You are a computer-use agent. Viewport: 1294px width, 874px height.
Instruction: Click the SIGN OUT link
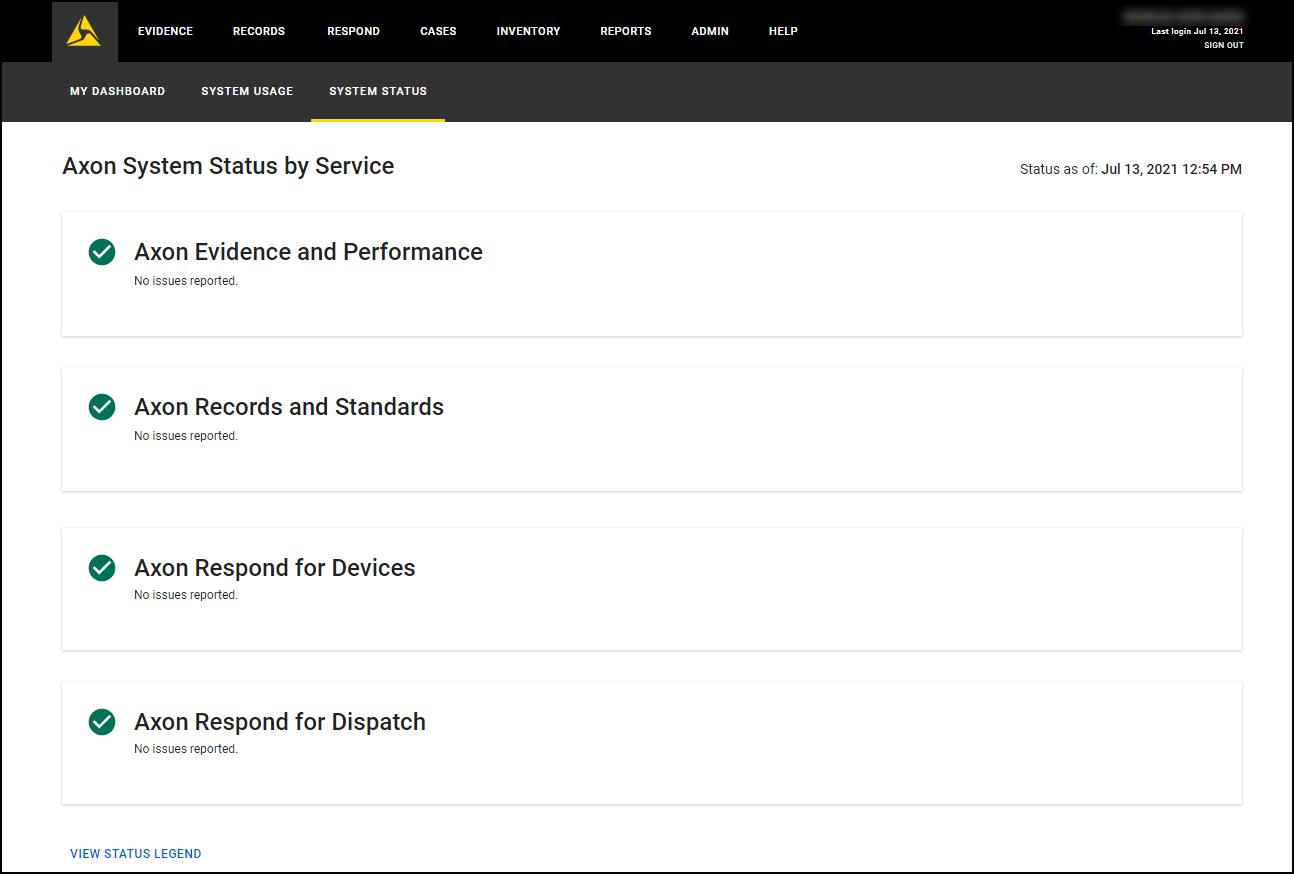click(1224, 44)
